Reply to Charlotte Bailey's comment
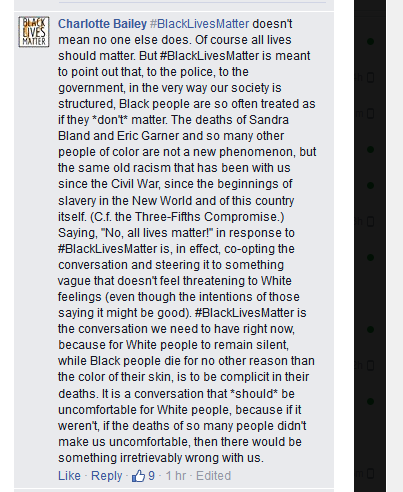This screenshot has height=492, width=403. pos(107,476)
